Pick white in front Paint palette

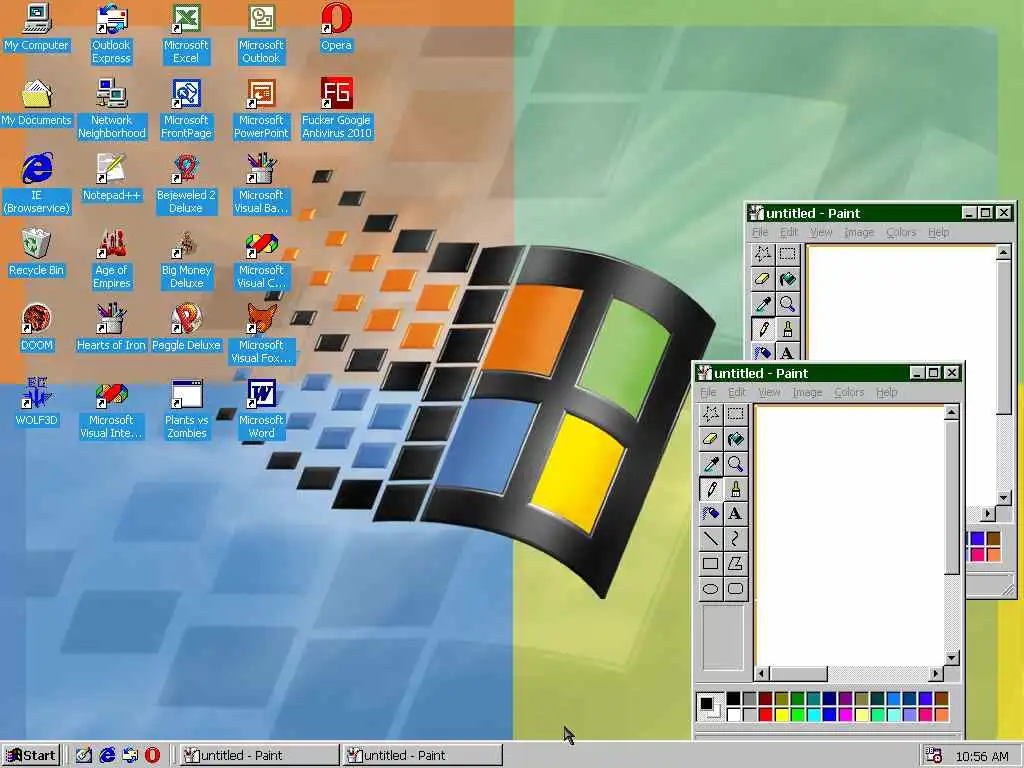click(x=733, y=714)
